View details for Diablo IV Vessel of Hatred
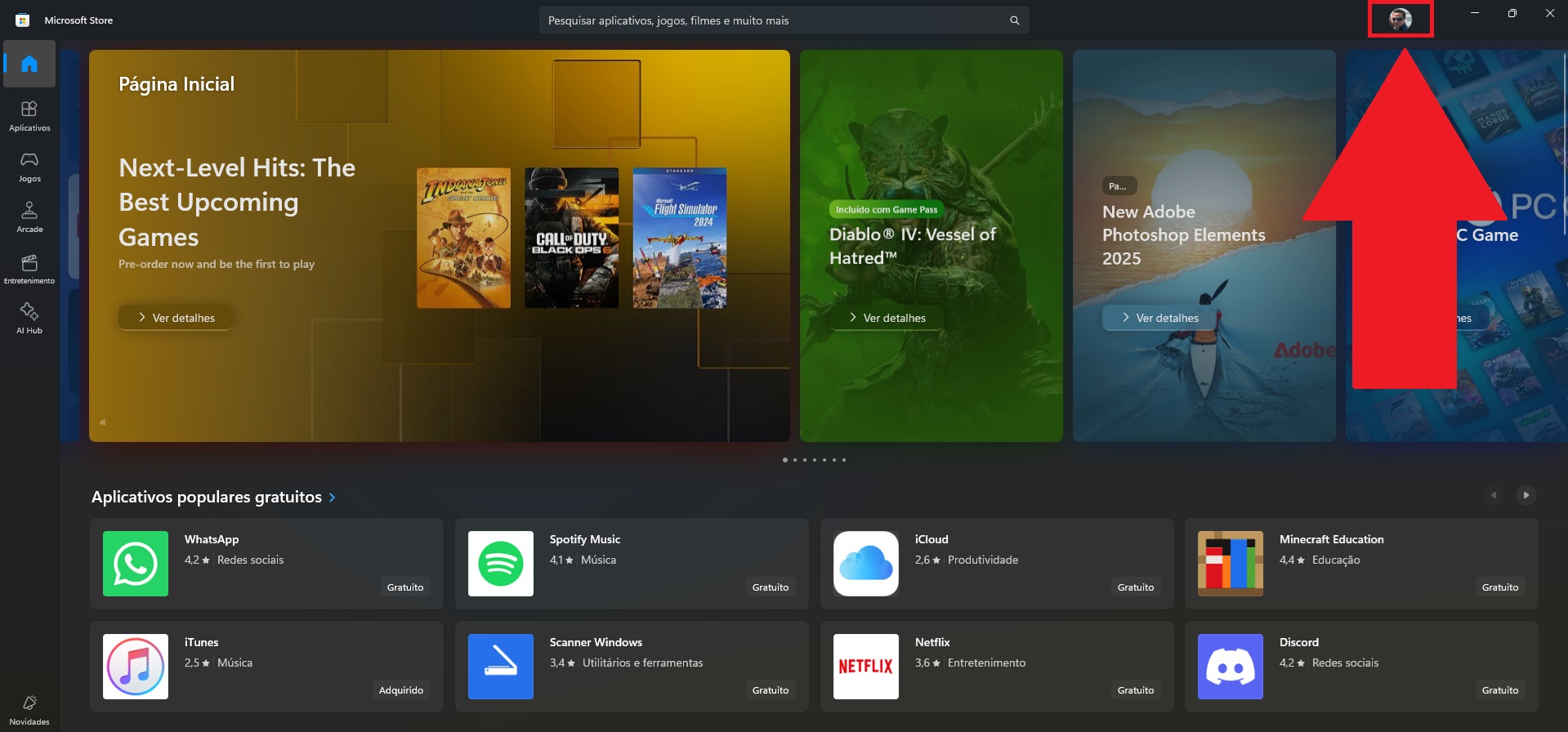The height and width of the screenshot is (732, 1568). coord(887,318)
